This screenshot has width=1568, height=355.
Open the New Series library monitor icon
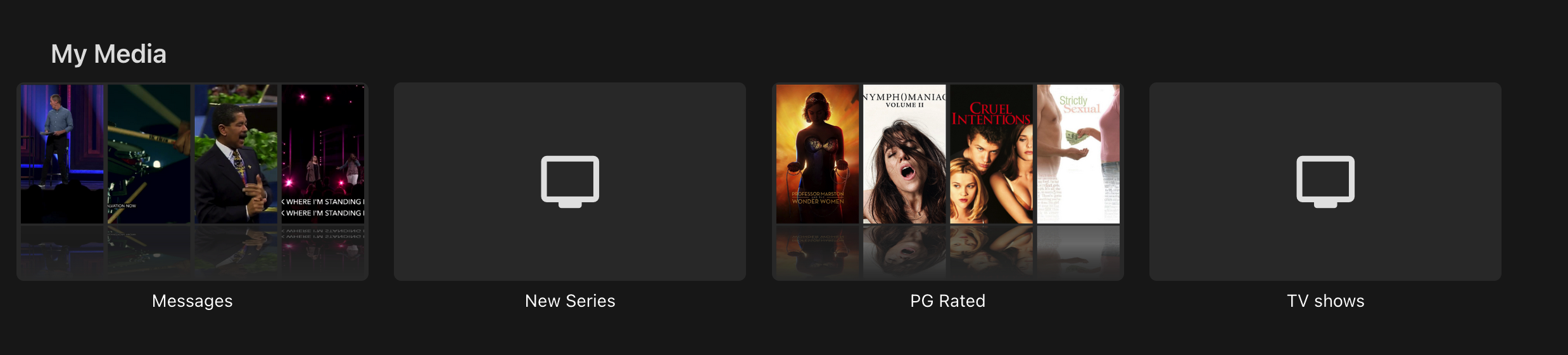point(570,182)
